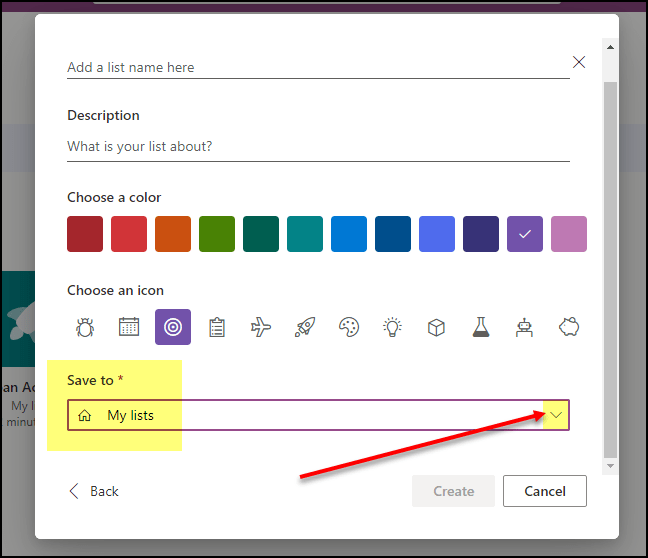
Task: Select the piggy bank icon
Action: point(569,327)
